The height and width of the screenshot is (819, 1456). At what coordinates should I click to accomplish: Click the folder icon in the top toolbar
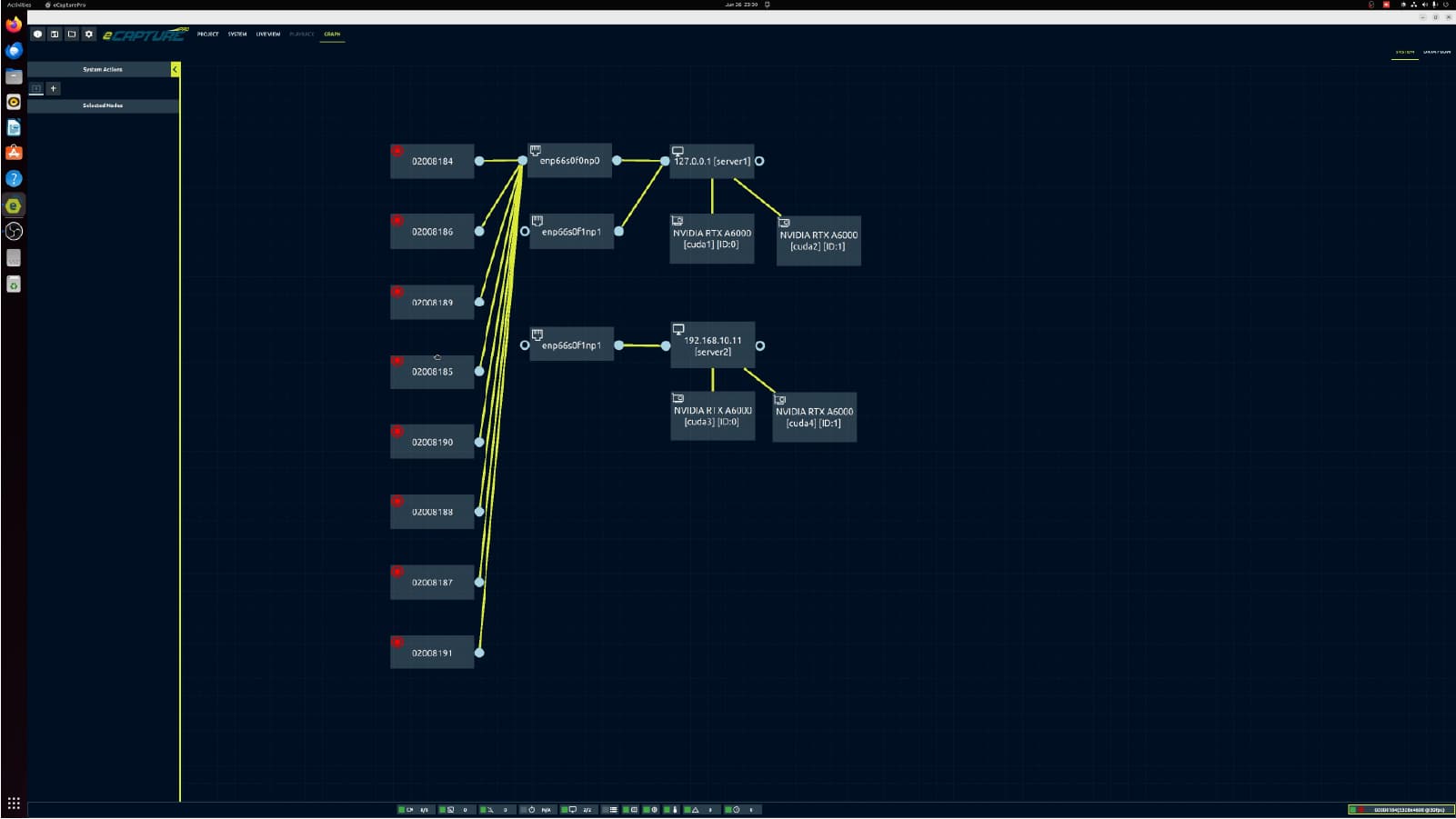[x=72, y=35]
